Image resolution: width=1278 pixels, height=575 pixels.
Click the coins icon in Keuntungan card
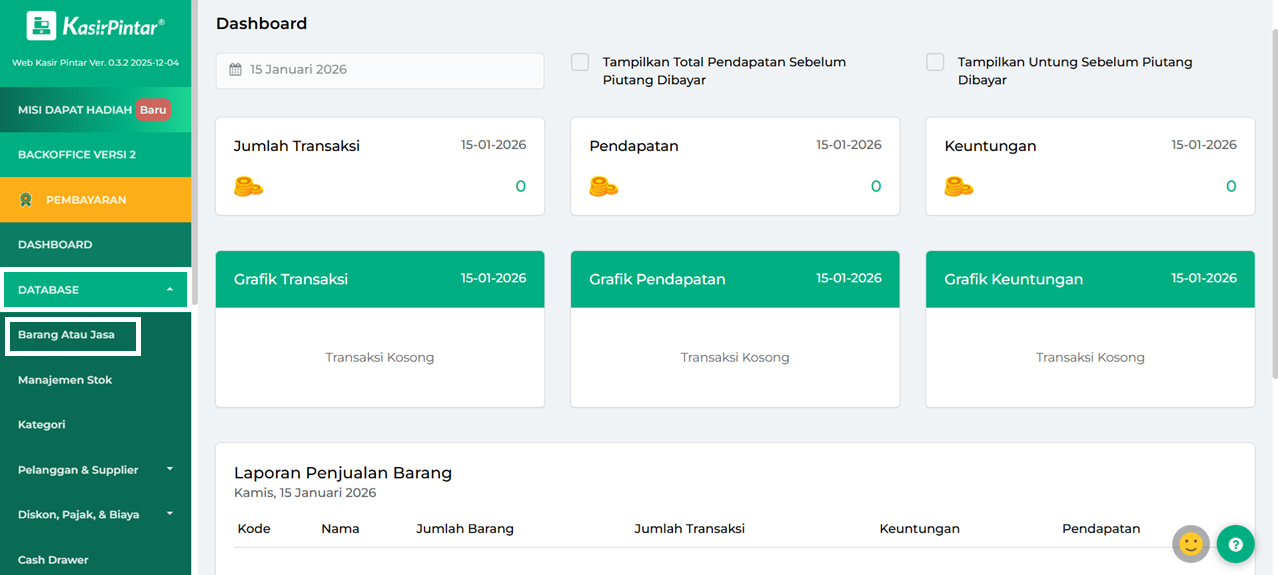point(958,186)
